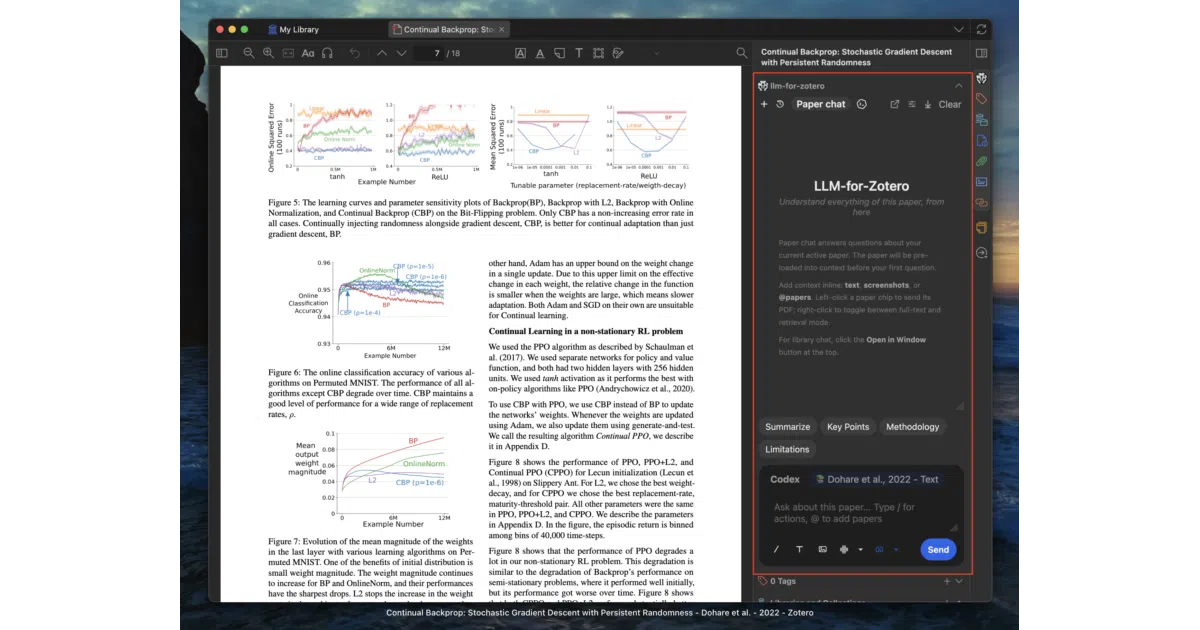This screenshot has height=630, width=1200.
Task: Go to next page arrow
Action: (402, 53)
